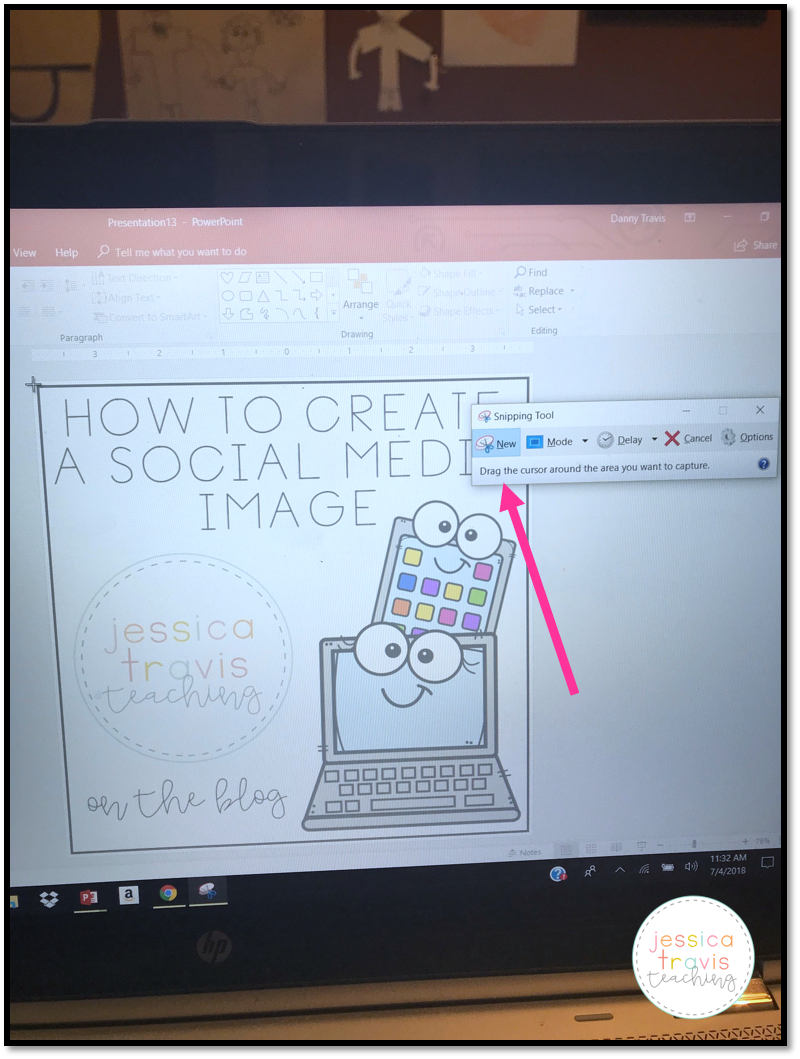Open the Shape Outline dropdown
800x1059 pixels.
460,292
